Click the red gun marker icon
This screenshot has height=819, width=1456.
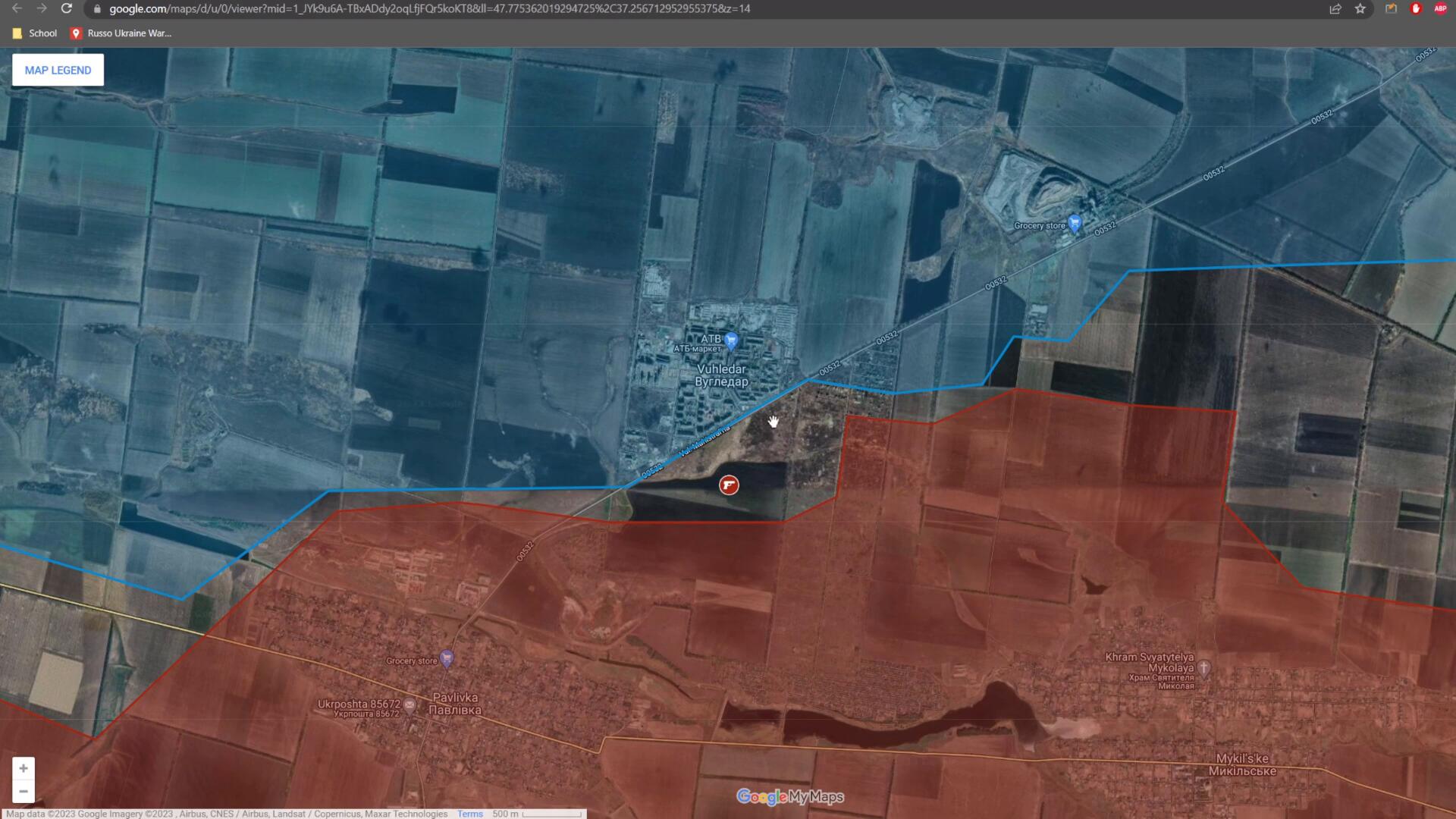(729, 485)
